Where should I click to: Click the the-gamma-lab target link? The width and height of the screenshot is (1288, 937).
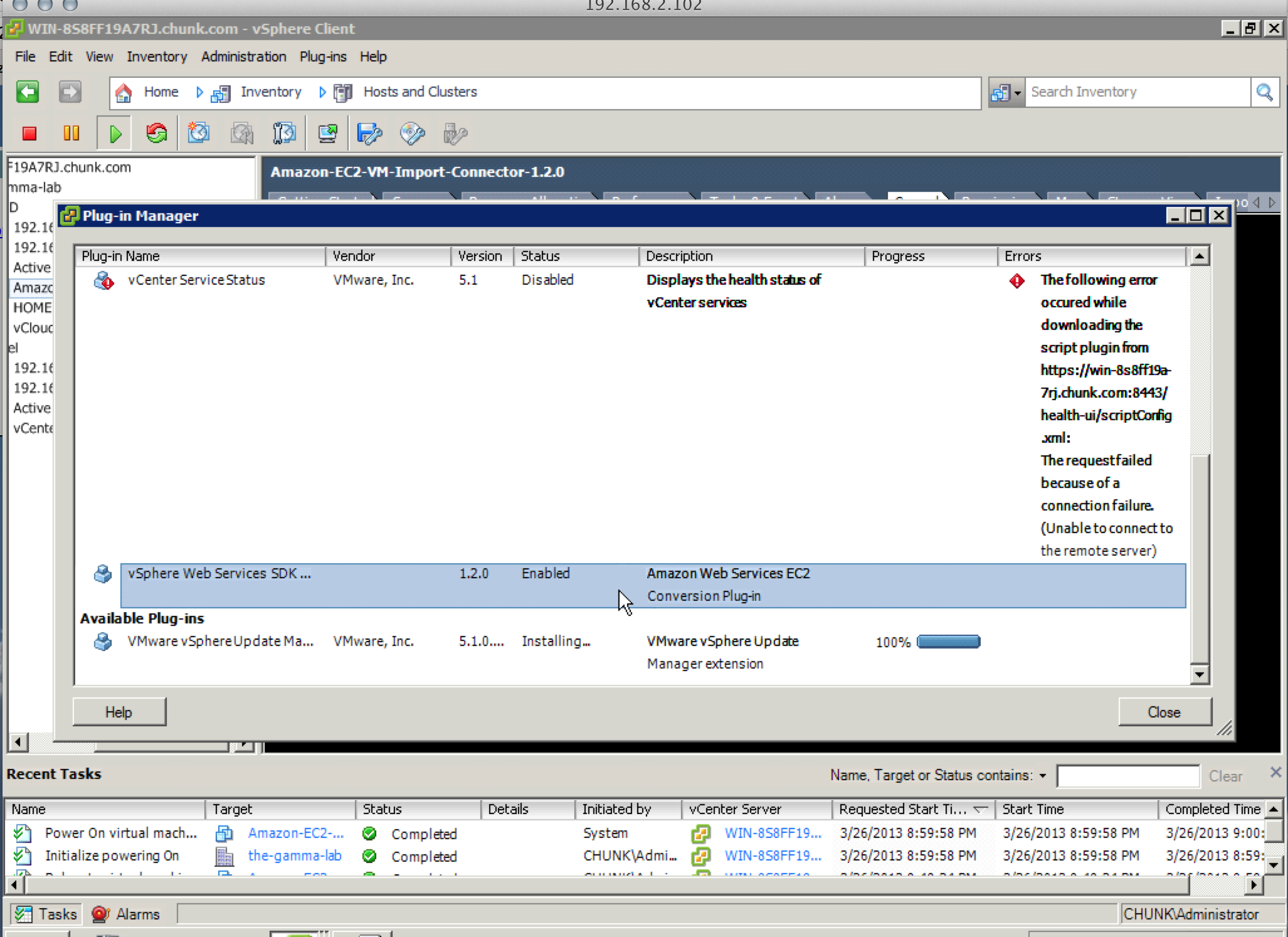pos(295,855)
